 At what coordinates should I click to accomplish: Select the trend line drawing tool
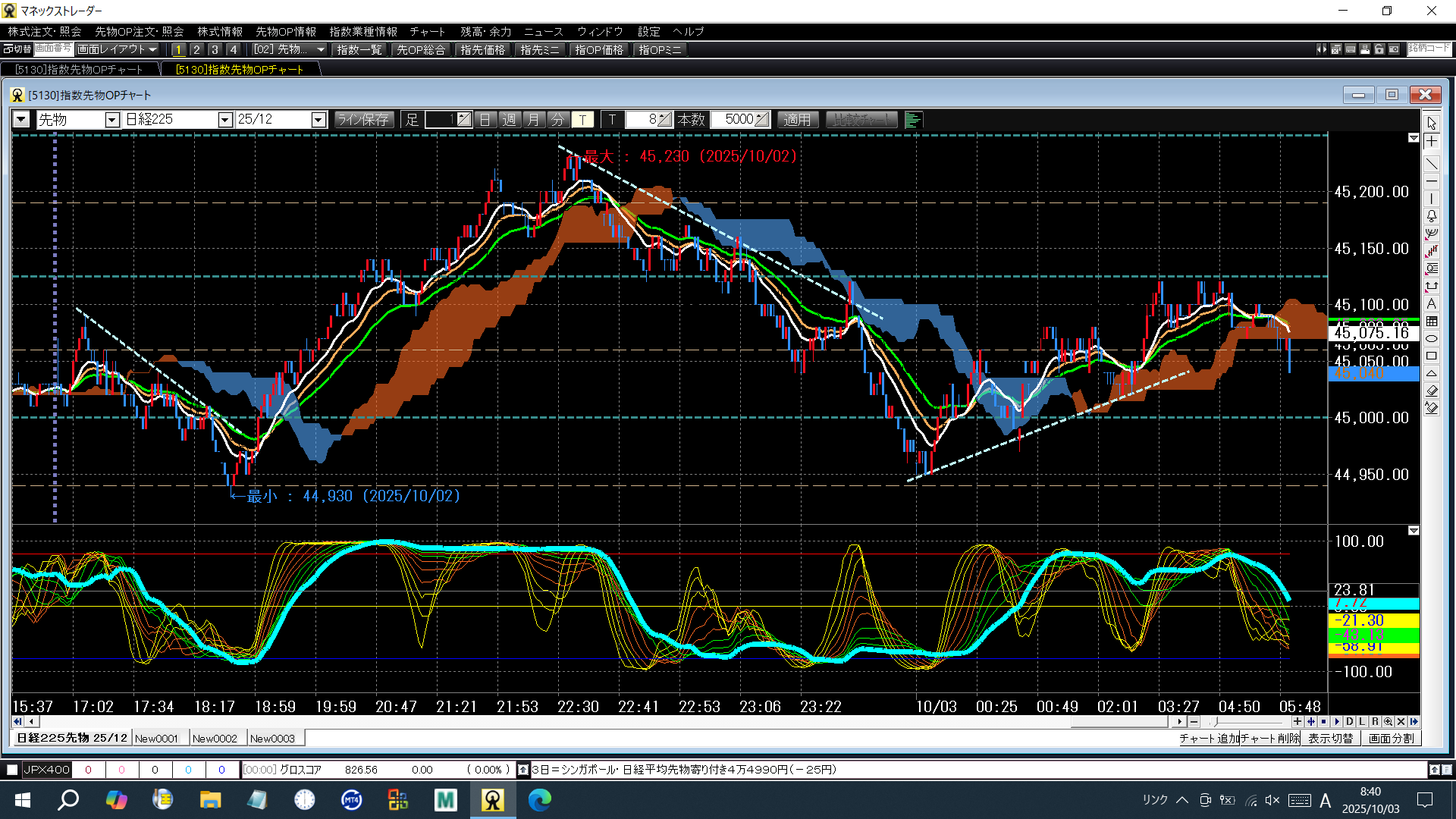click(1431, 165)
